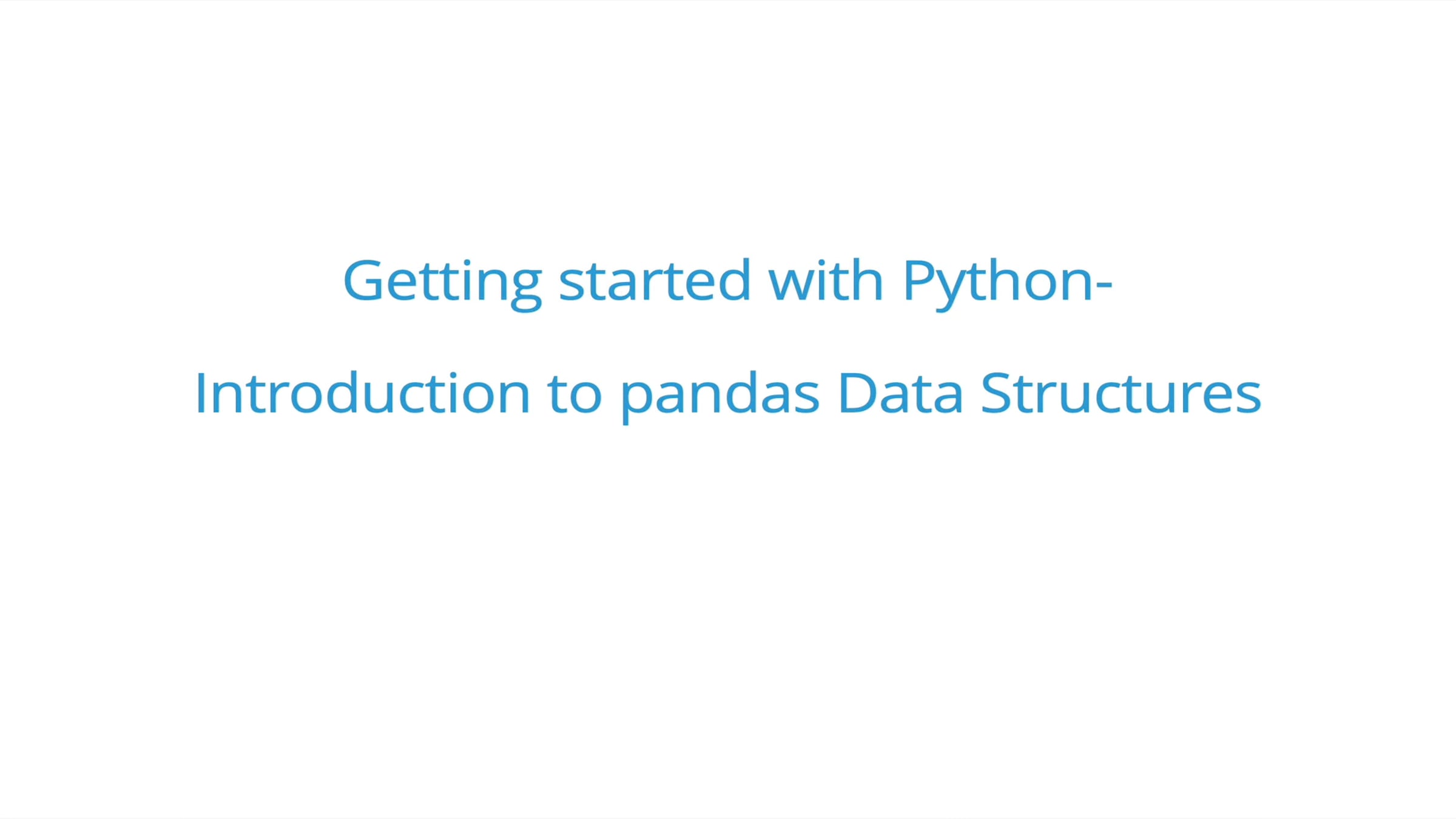Click the capital "P" of "Python"
This screenshot has height=819, width=1456.
917,280
